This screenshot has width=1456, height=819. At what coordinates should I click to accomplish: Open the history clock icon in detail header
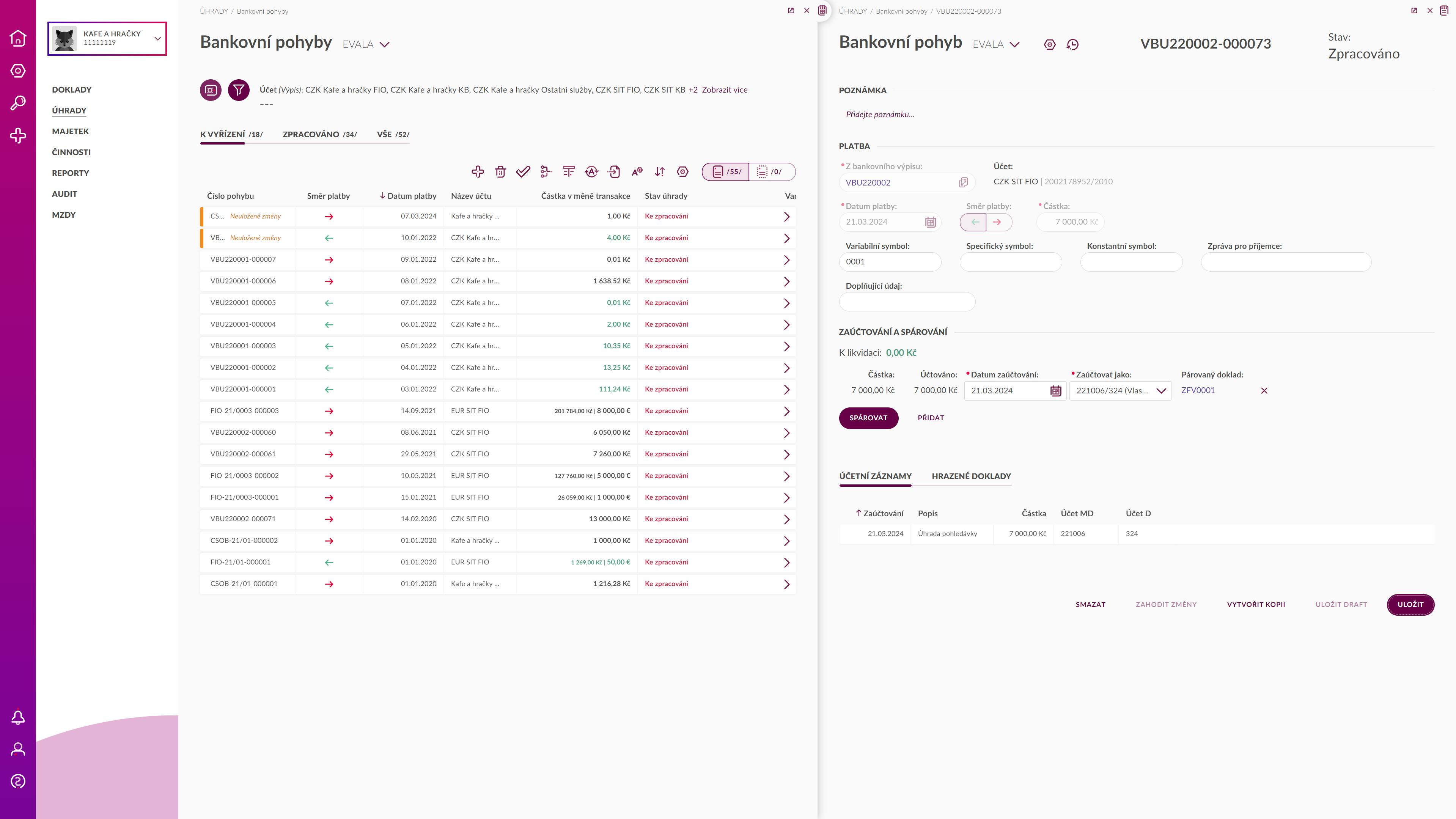click(1072, 45)
